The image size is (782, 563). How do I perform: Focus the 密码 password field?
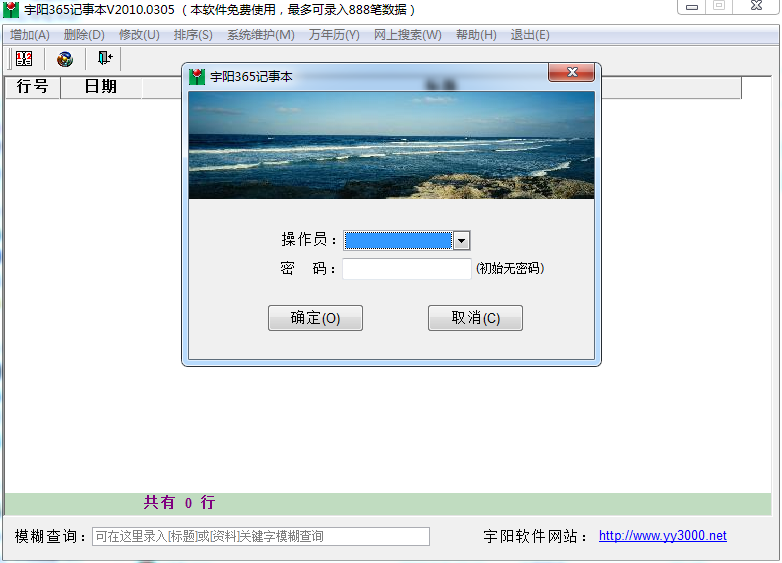click(407, 269)
